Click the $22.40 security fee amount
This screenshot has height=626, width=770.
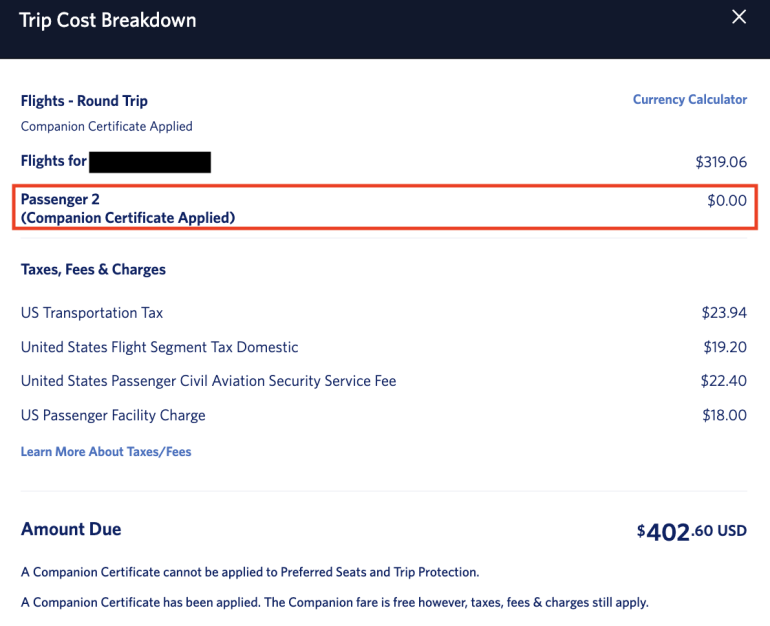tap(723, 381)
